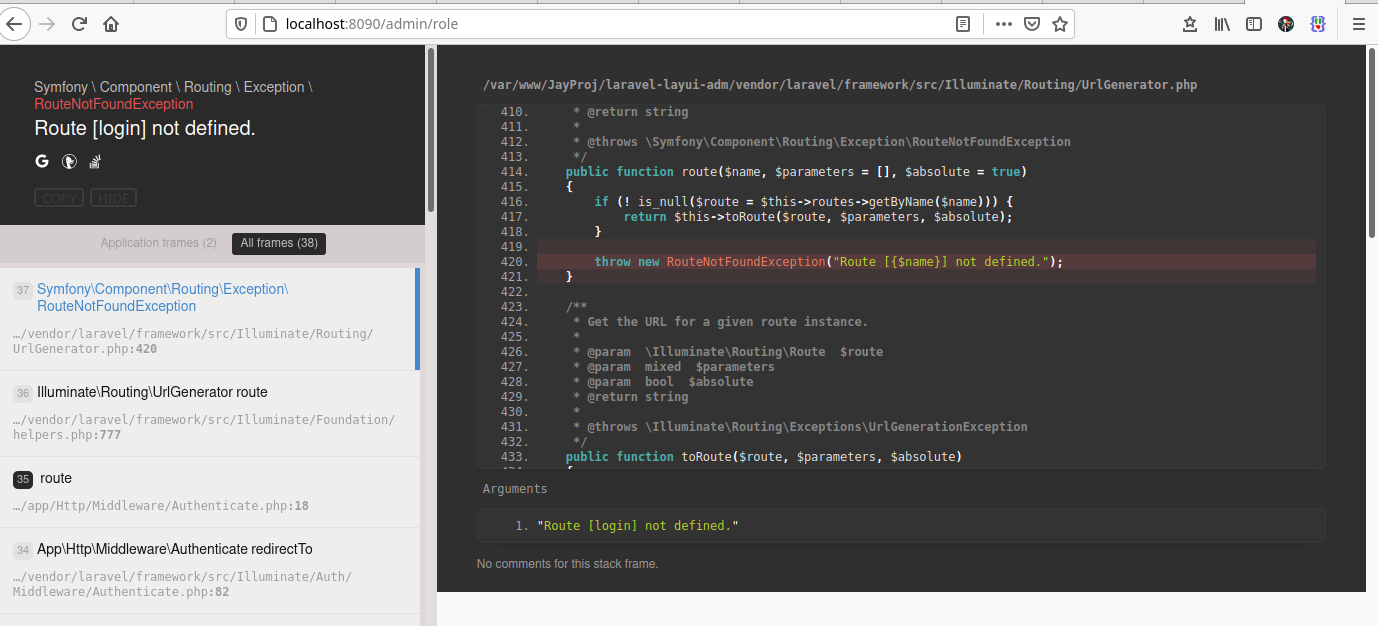
Task: Reload the localhost page
Action: point(78,24)
